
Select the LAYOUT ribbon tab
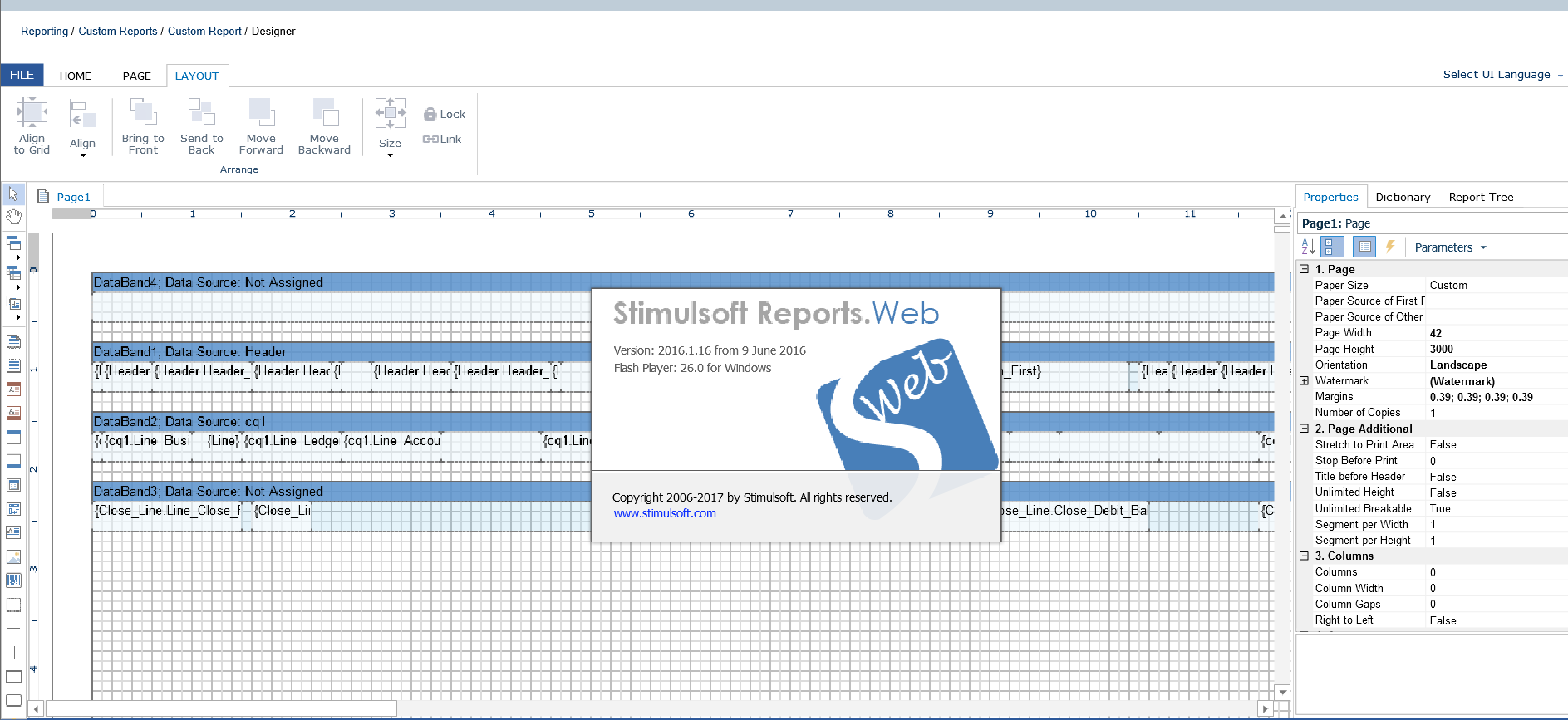click(x=197, y=76)
